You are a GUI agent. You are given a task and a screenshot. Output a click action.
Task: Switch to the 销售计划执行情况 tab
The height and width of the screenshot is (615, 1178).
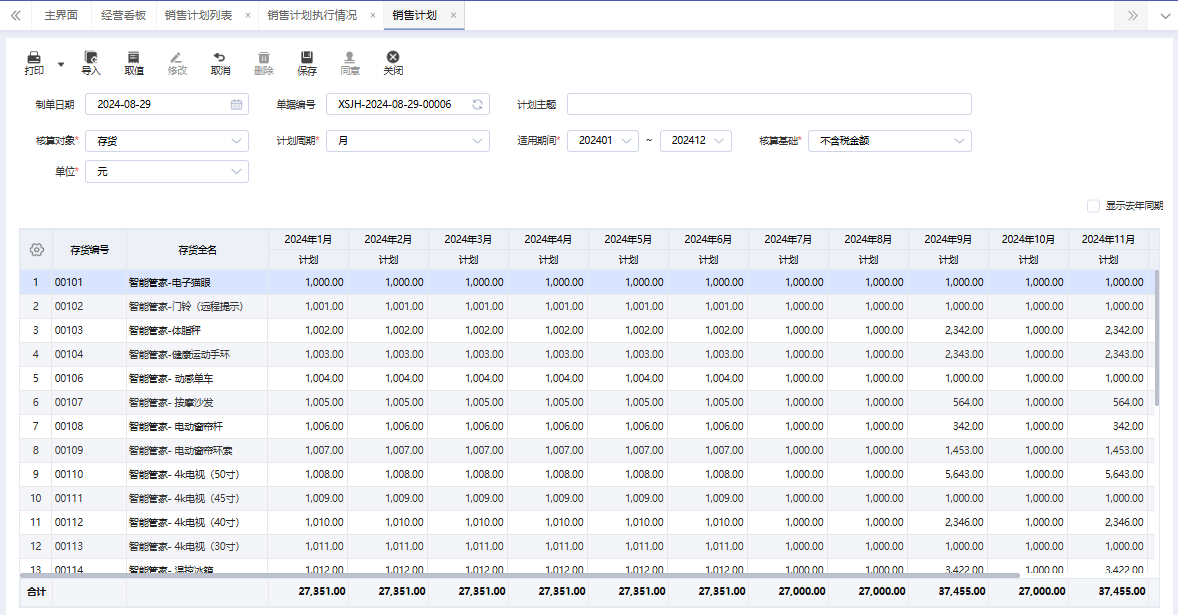point(312,16)
